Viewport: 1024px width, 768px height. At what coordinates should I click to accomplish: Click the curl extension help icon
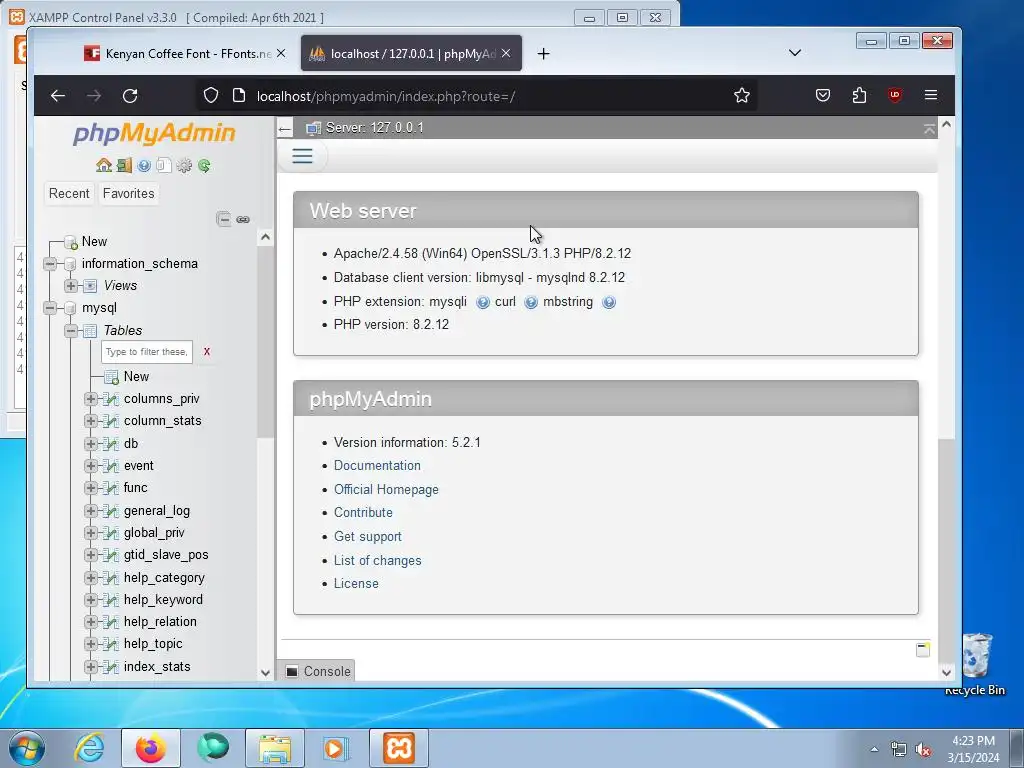[531, 302]
